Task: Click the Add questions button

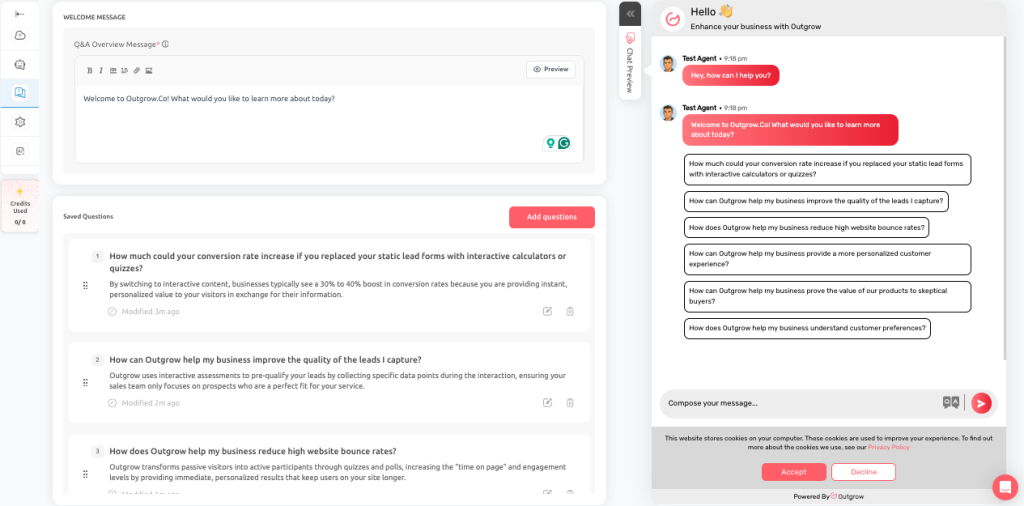Action: [x=552, y=217]
